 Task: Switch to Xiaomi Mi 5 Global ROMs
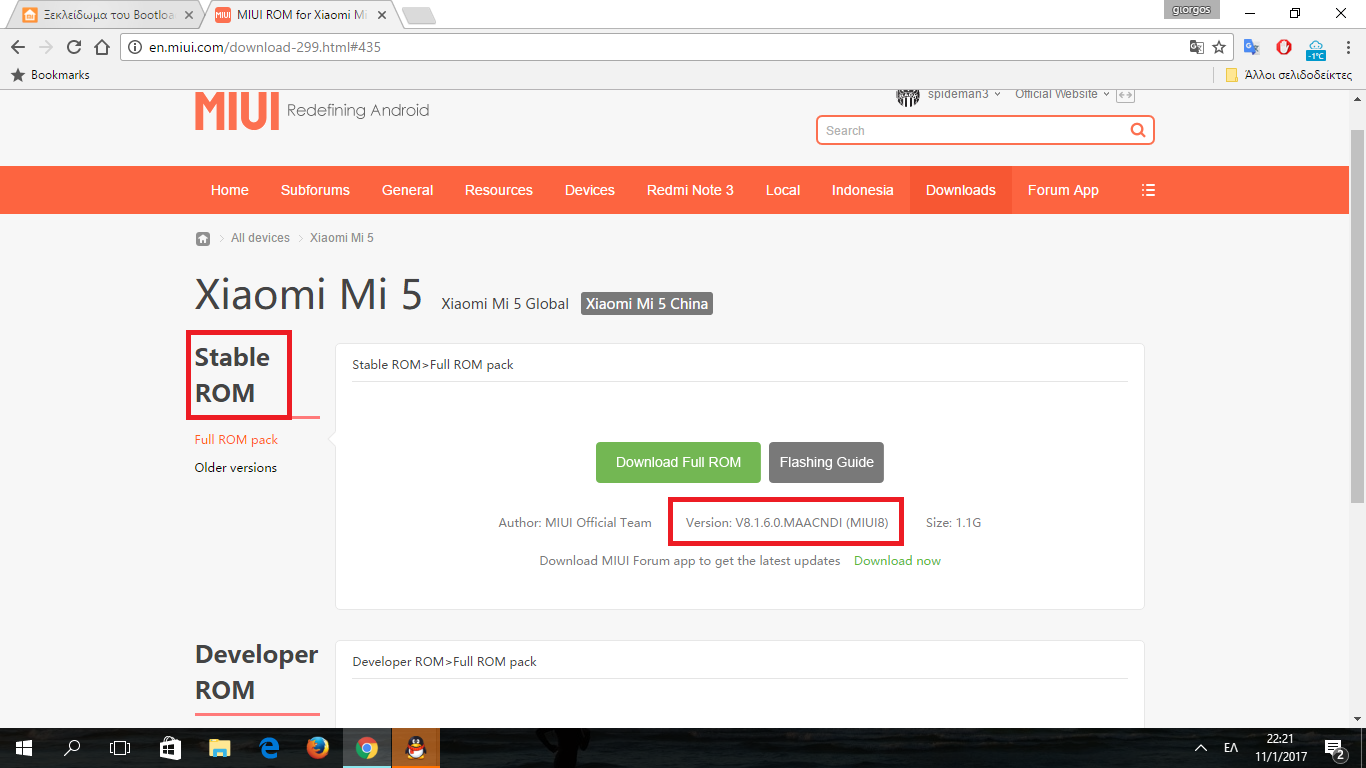(x=505, y=304)
